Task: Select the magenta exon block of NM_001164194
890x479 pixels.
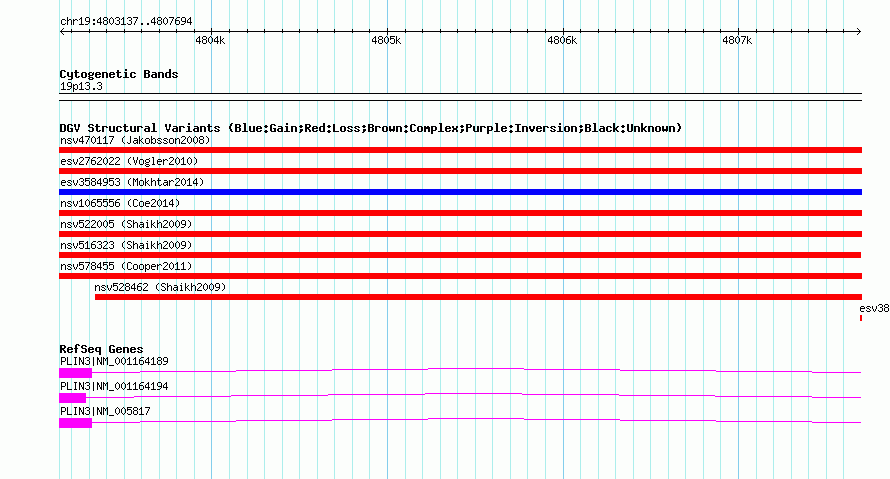Action: pos(73,398)
